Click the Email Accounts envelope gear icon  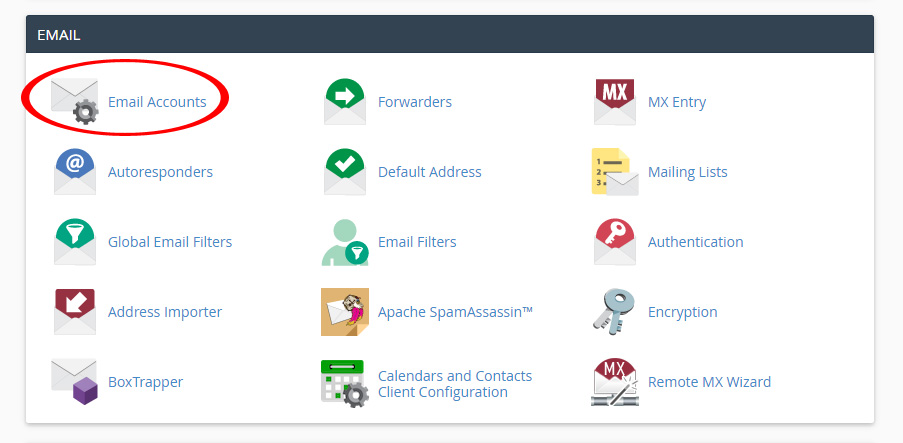pos(75,102)
